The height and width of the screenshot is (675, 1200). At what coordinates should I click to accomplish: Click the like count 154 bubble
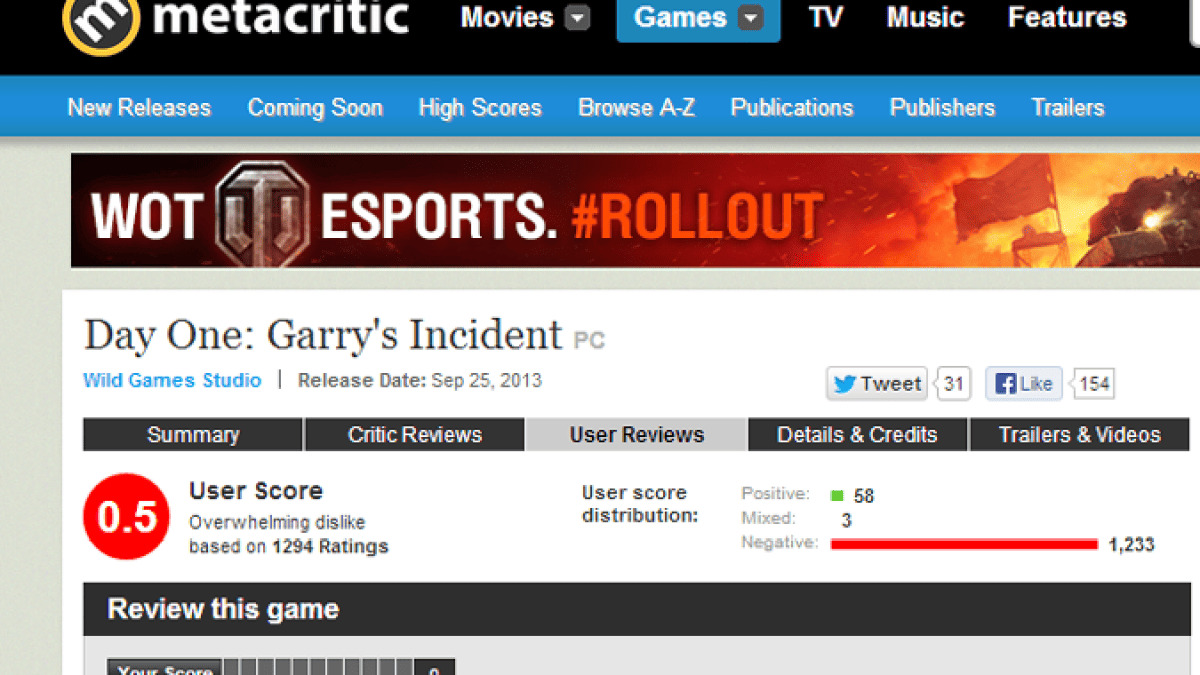pos(1093,384)
